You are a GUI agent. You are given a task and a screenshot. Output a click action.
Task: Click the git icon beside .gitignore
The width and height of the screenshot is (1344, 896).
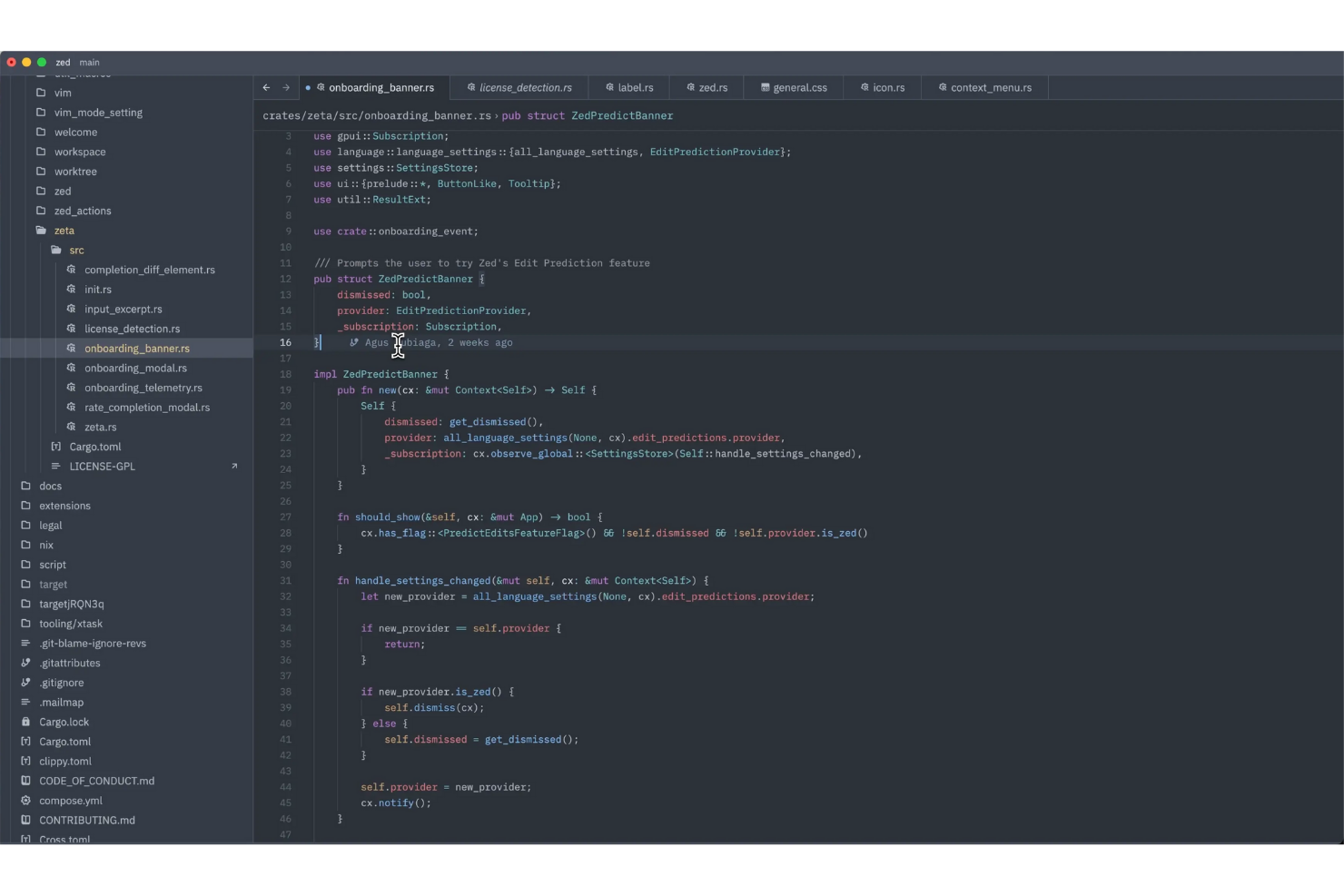pyautogui.click(x=25, y=683)
